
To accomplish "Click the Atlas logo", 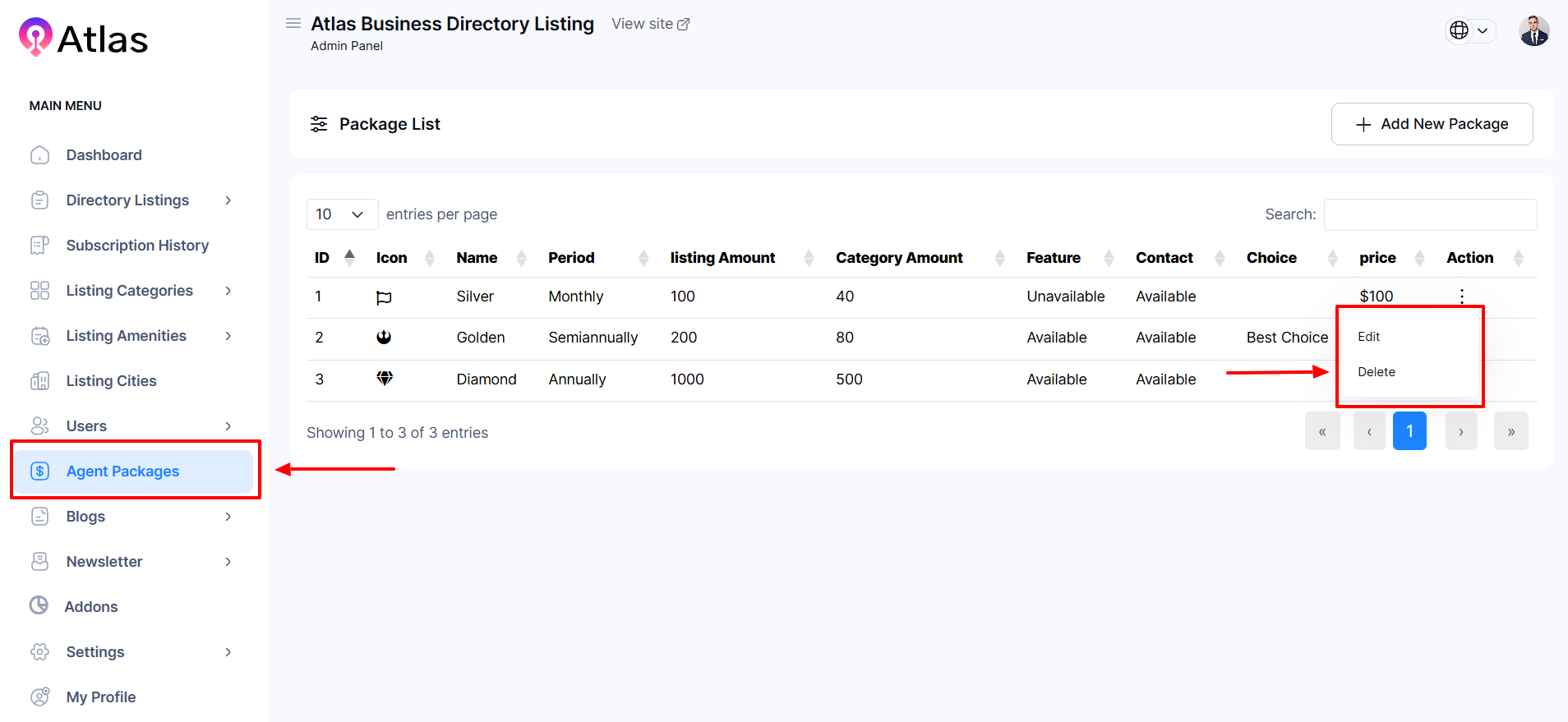I will (x=83, y=38).
